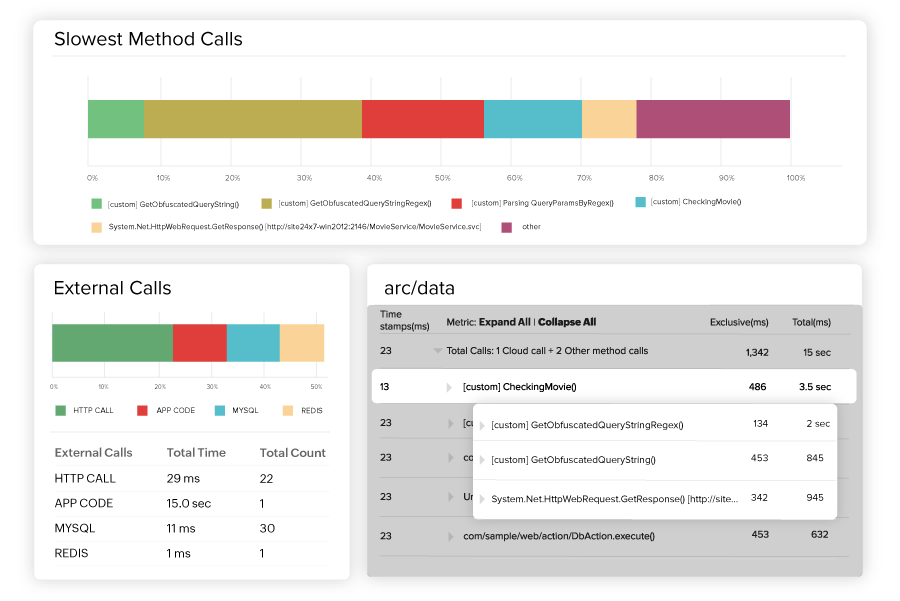Click green segment of Slowest Method Calls bar
Image resolution: width=900 pixels, height=601 pixels.
(x=116, y=119)
